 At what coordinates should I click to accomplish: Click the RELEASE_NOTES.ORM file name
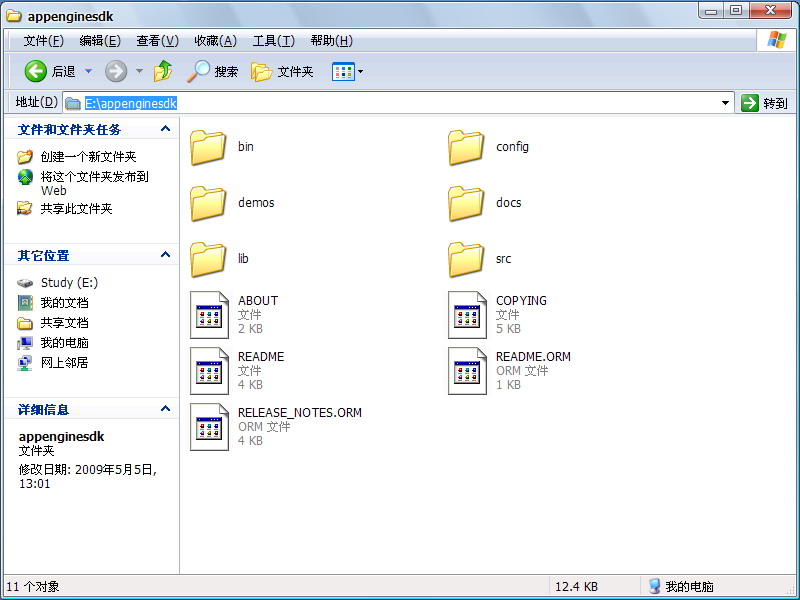point(300,412)
